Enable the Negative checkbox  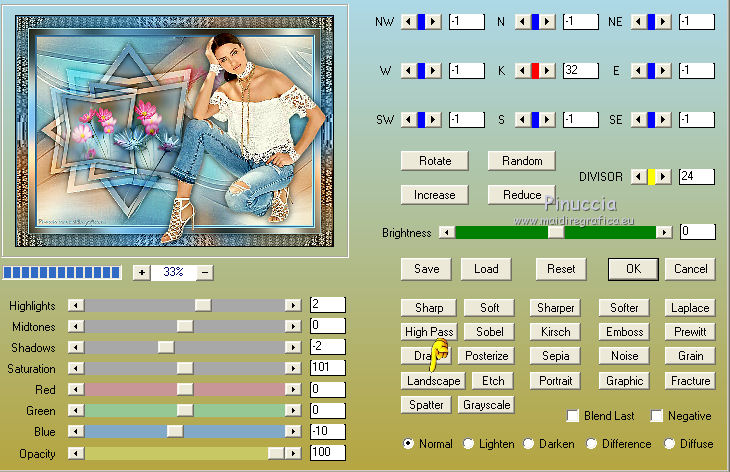tap(656, 416)
